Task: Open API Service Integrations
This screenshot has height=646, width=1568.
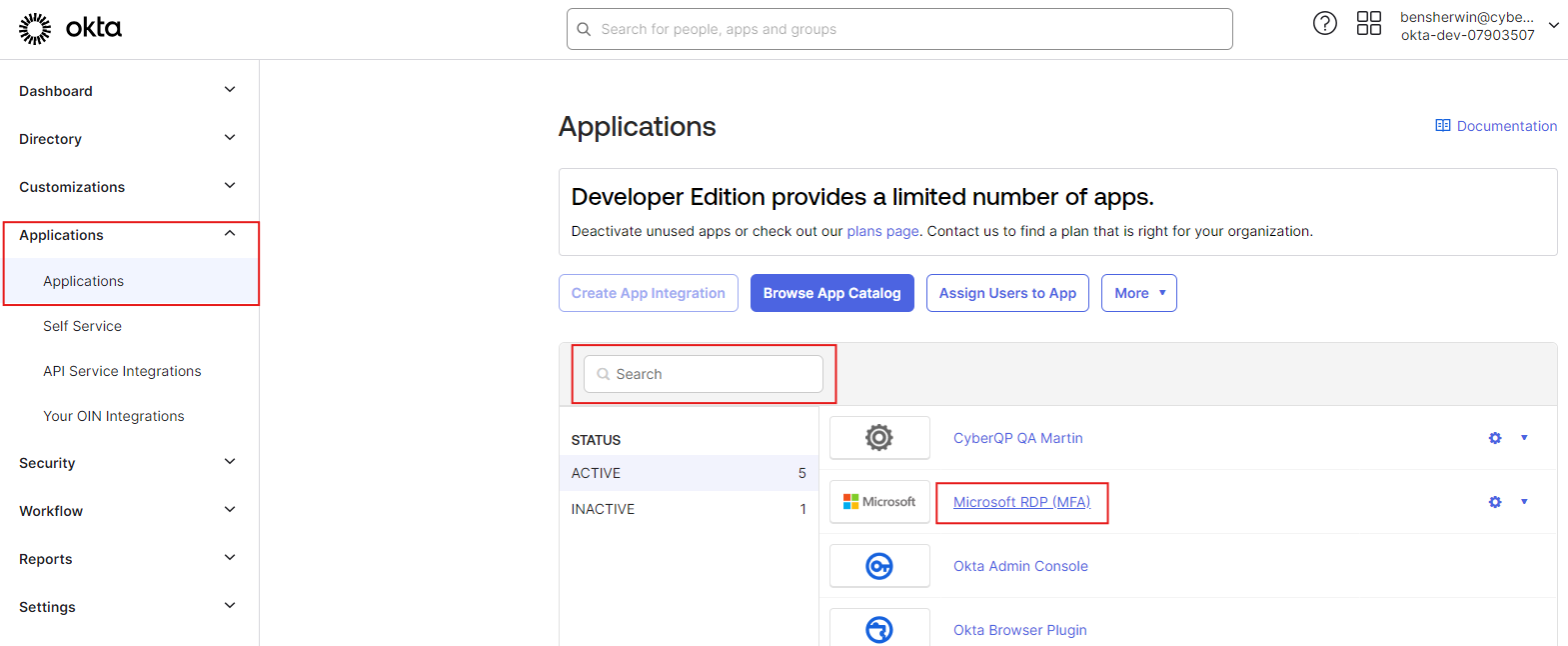Action: 122,371
